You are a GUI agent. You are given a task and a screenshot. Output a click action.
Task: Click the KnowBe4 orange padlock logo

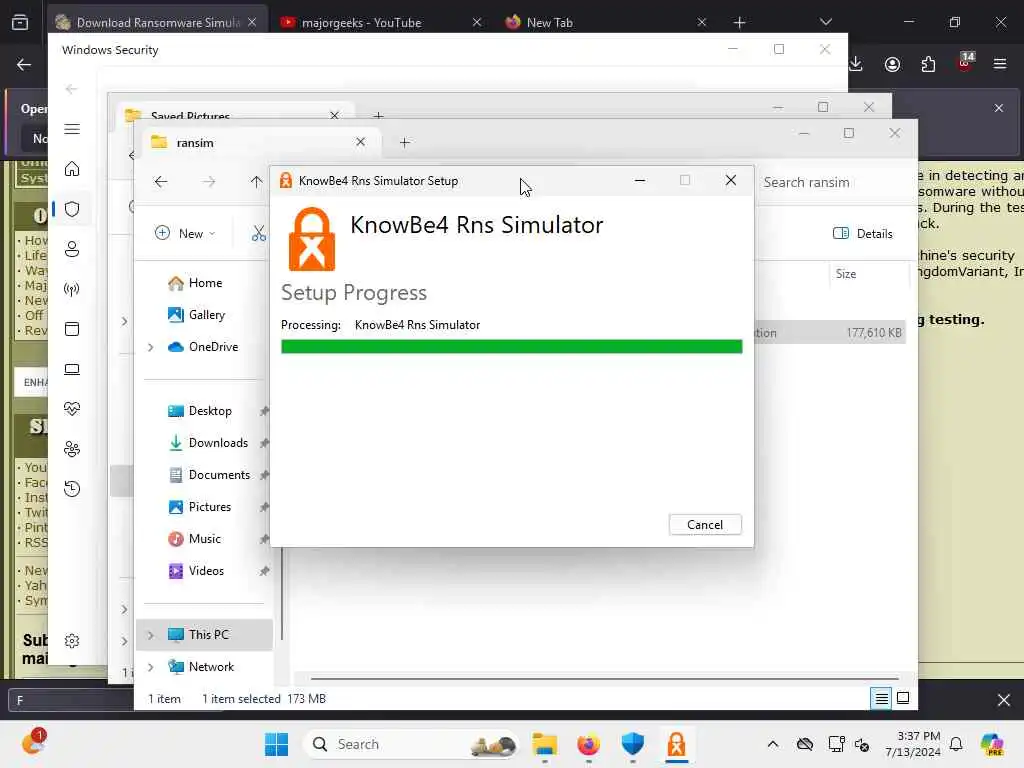point(312,239)
